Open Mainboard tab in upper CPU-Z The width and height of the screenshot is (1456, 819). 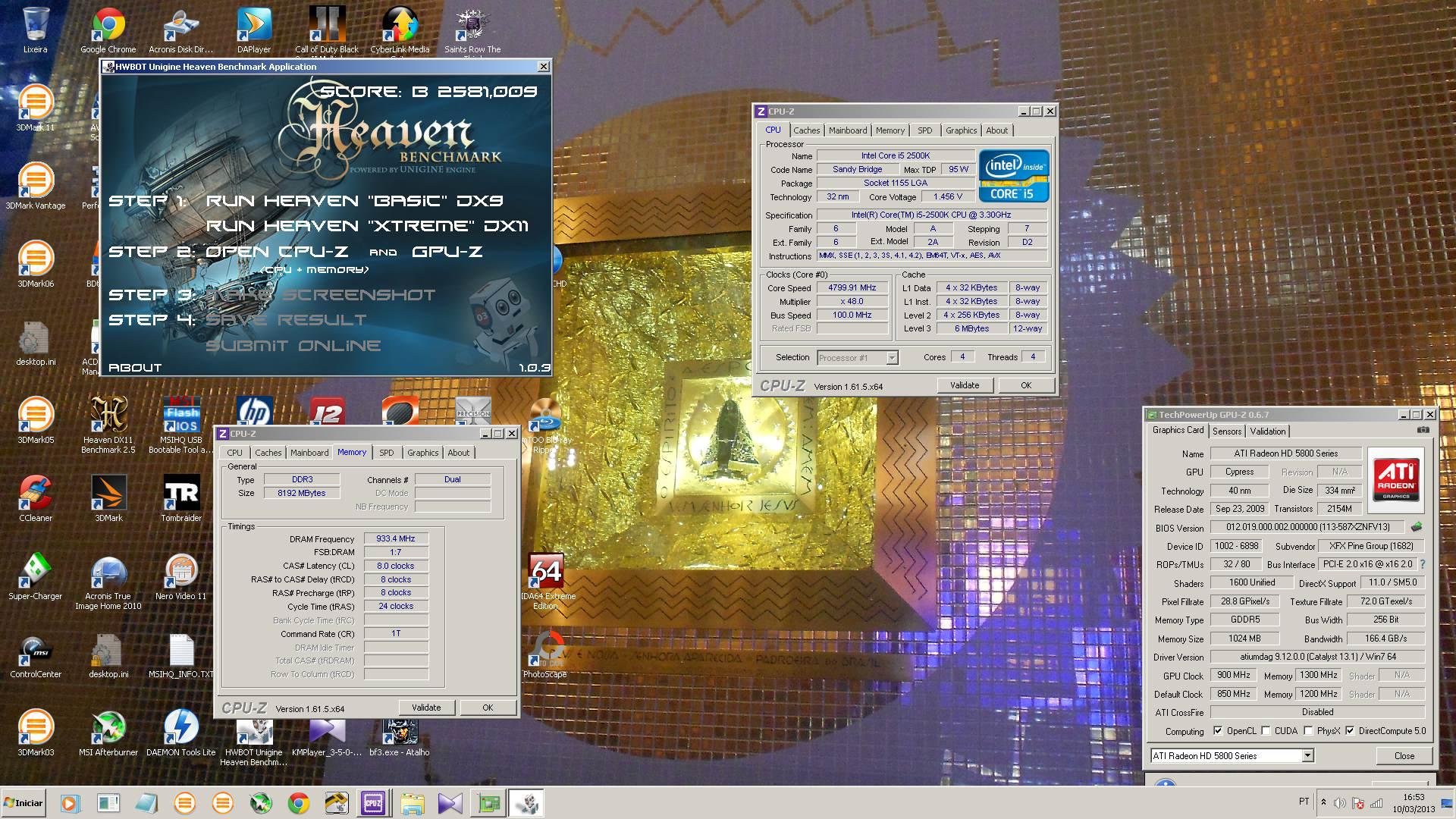(847, 130)
